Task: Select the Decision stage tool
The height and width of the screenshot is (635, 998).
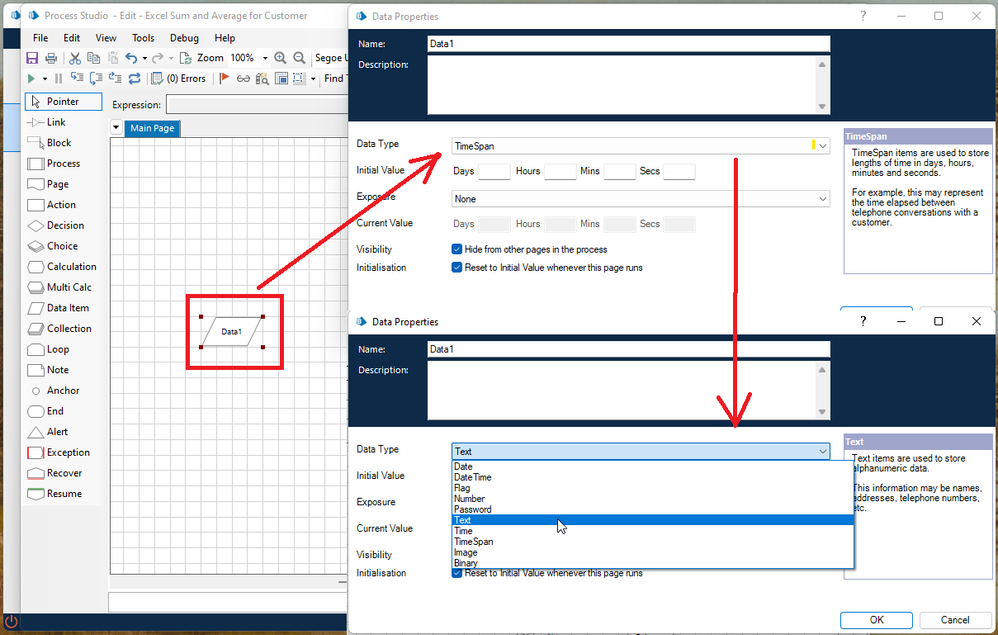Action: click(64, 226)
